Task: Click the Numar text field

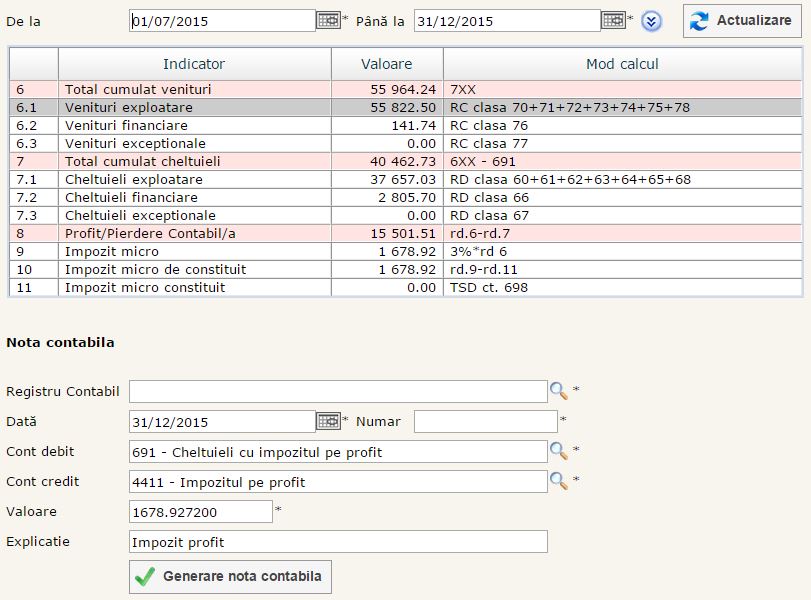Action: click(x=485, y=422)
